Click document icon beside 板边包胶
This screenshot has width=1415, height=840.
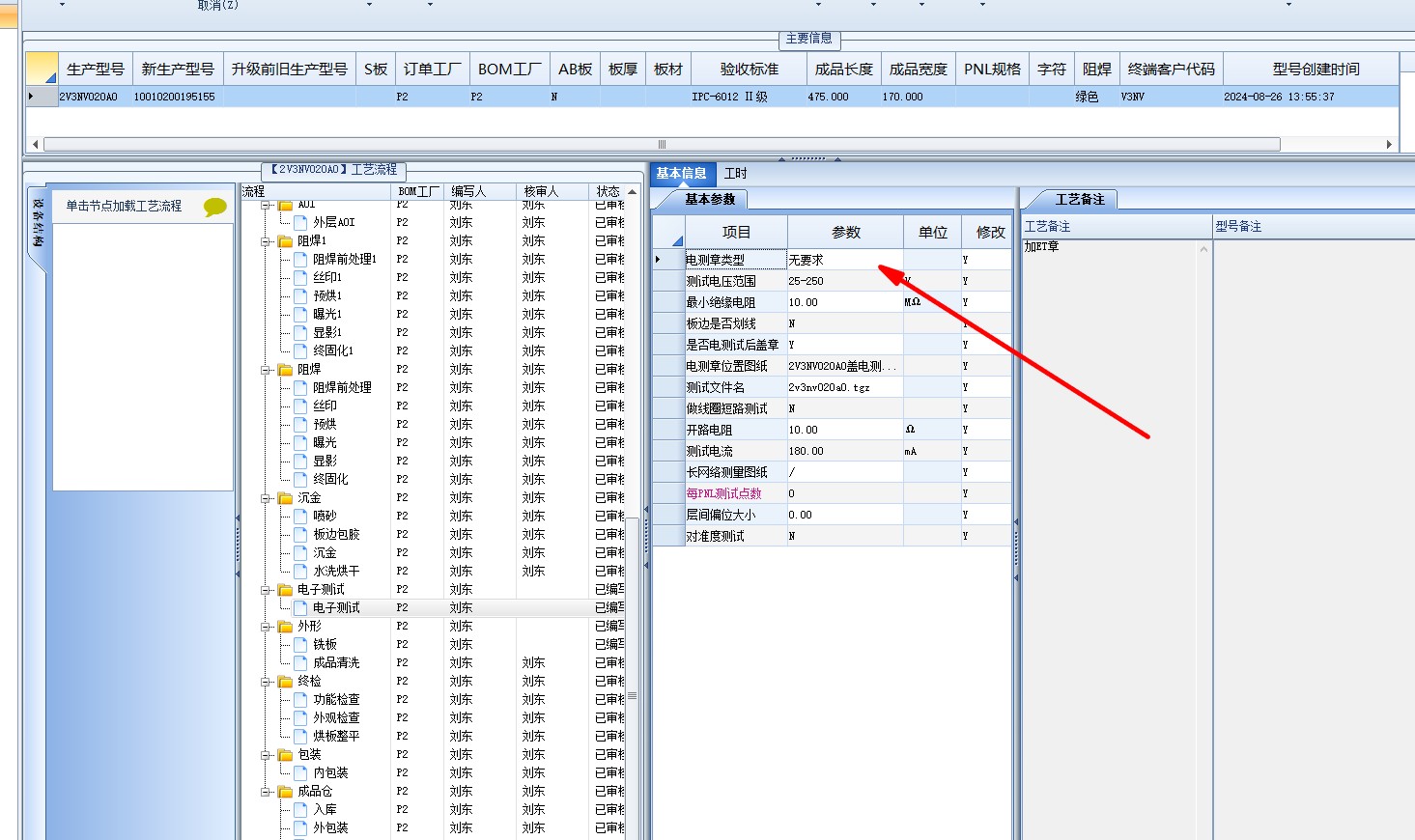(x=300, y=534)
